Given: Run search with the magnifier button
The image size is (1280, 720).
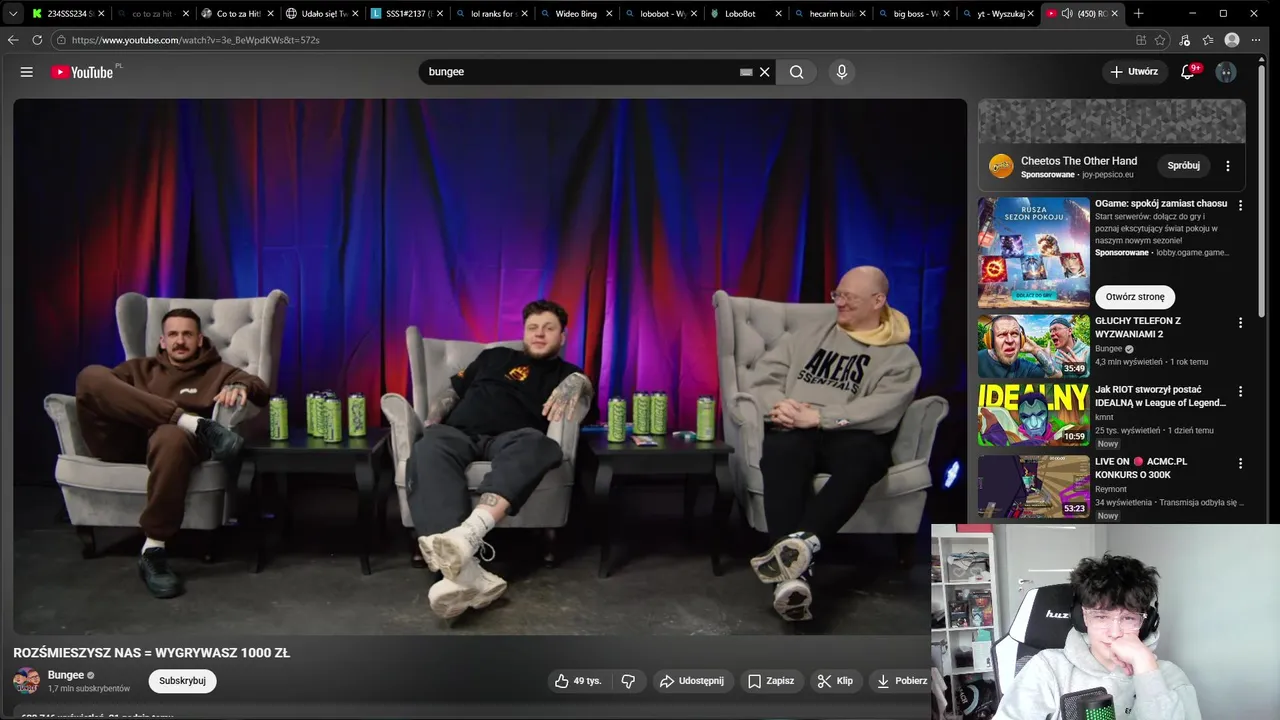Looking at the screenshot, I should point(796,72).
